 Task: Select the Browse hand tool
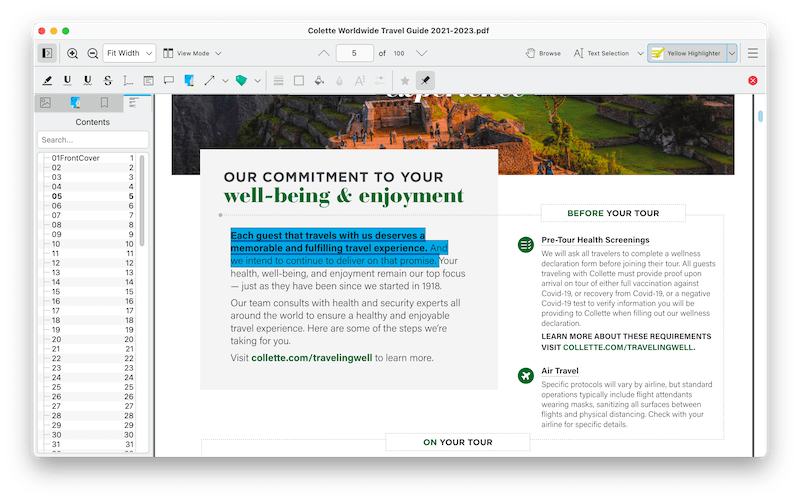[544, 53]
